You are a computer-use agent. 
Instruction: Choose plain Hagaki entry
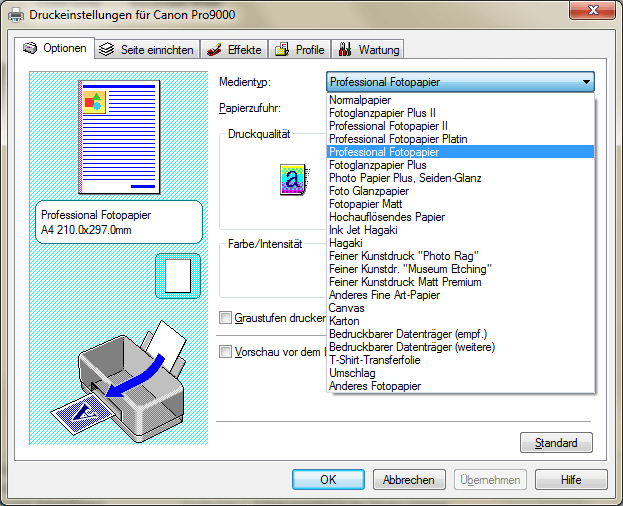tap(460, 243)
